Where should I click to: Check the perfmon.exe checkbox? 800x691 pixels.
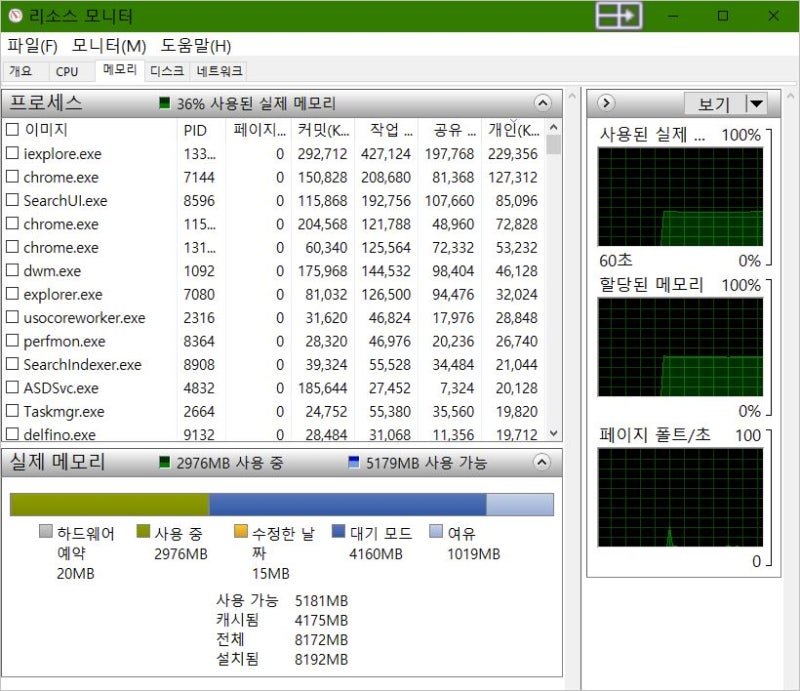click(12, 341)
